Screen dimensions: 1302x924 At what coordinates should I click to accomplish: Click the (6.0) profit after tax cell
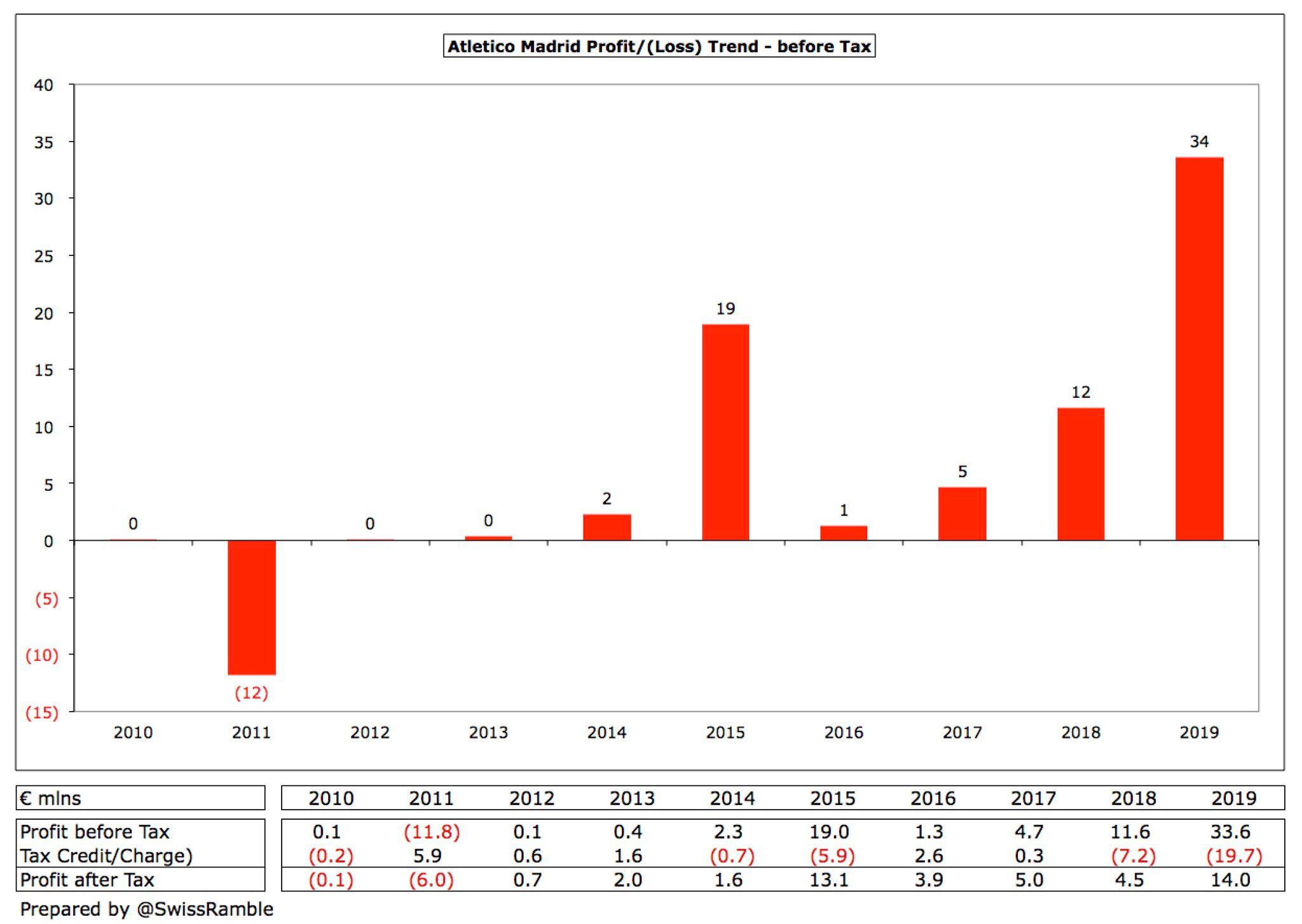pyautogui.click(x=432, y=880)
